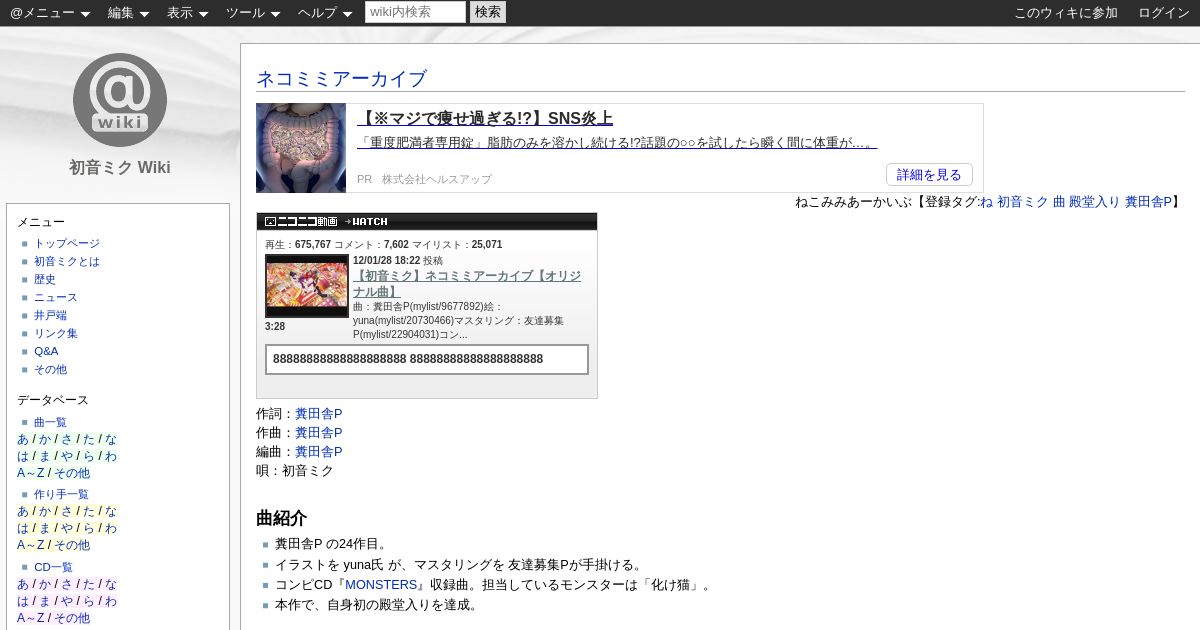Image resolution: width=1200 pixels, height=630 pixels.
Task: Open the 編集 dropdown menu
Action: coord(129,13)
